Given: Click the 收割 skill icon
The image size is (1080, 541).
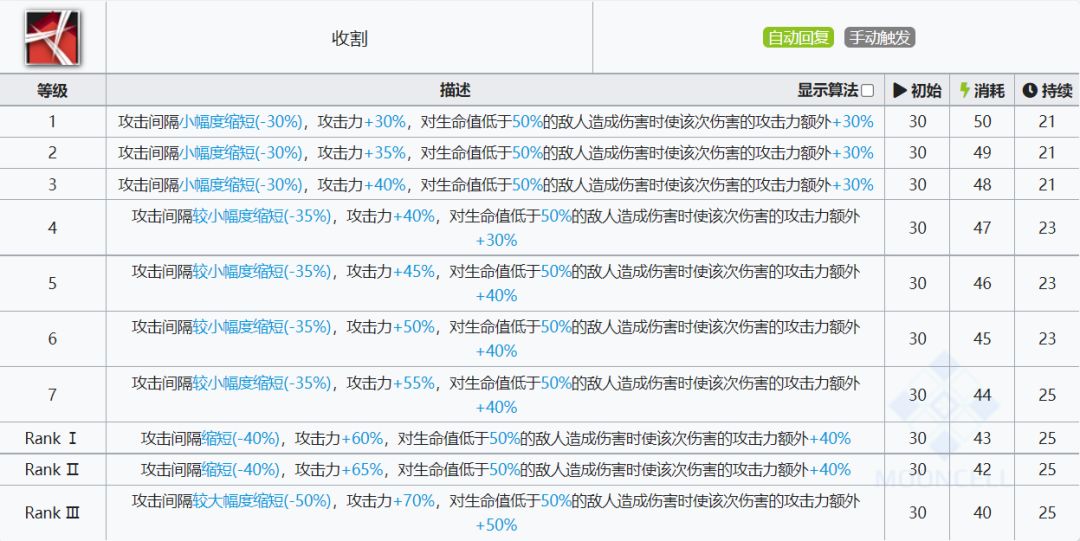Looking at the screenshot, I should tap(52, 37).
